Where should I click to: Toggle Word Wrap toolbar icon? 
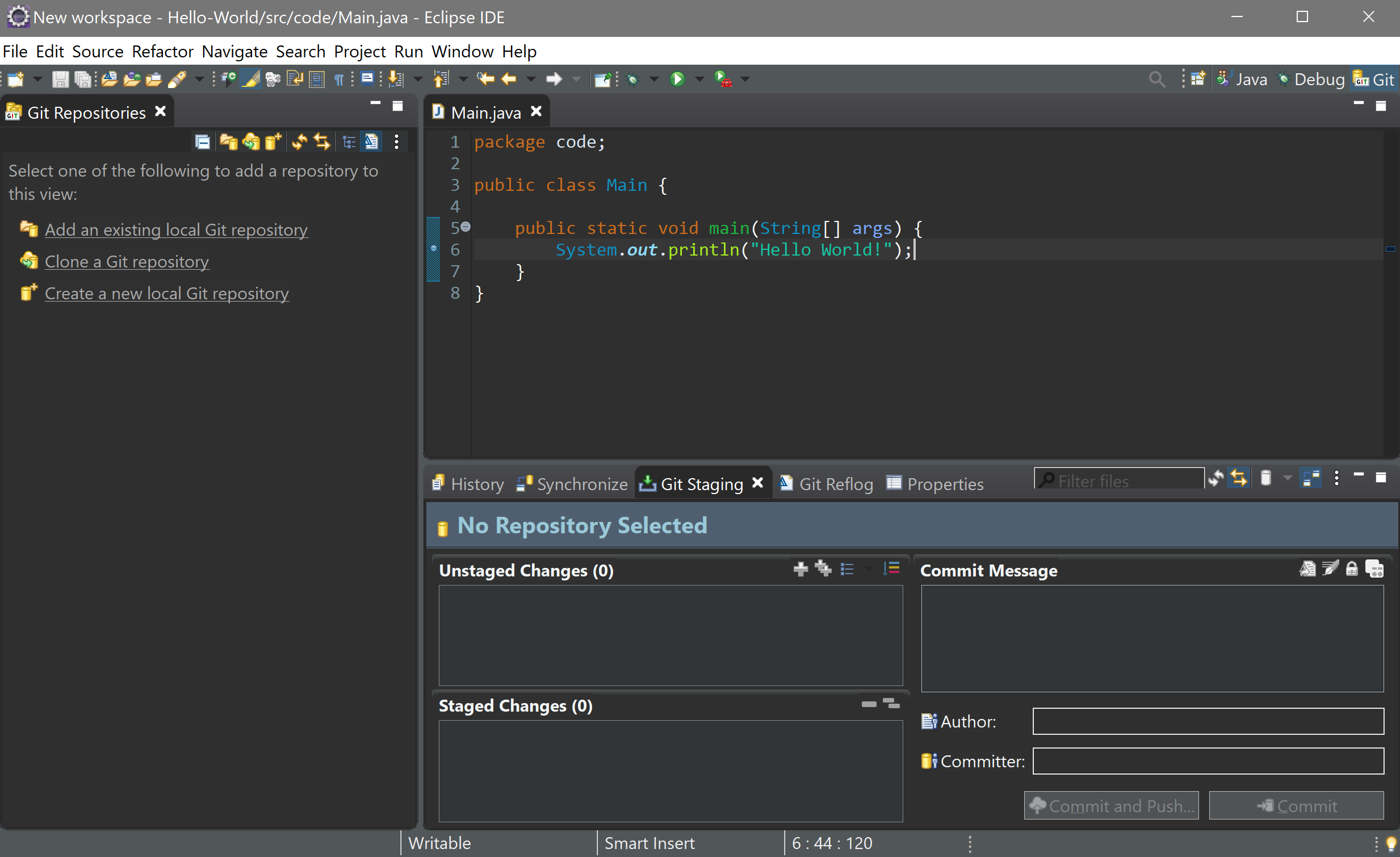click(295, 79)
